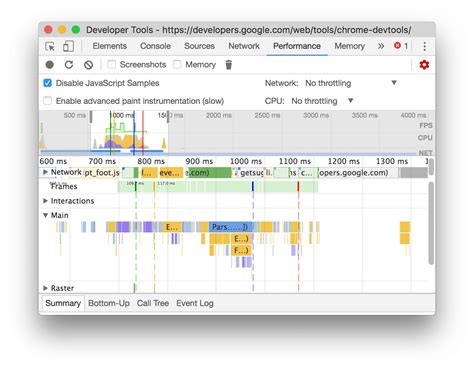Click the flame chart vertical scrollbar
This screenshot has width=474, height=370.
pyautogui.click(x=431, y=223)
